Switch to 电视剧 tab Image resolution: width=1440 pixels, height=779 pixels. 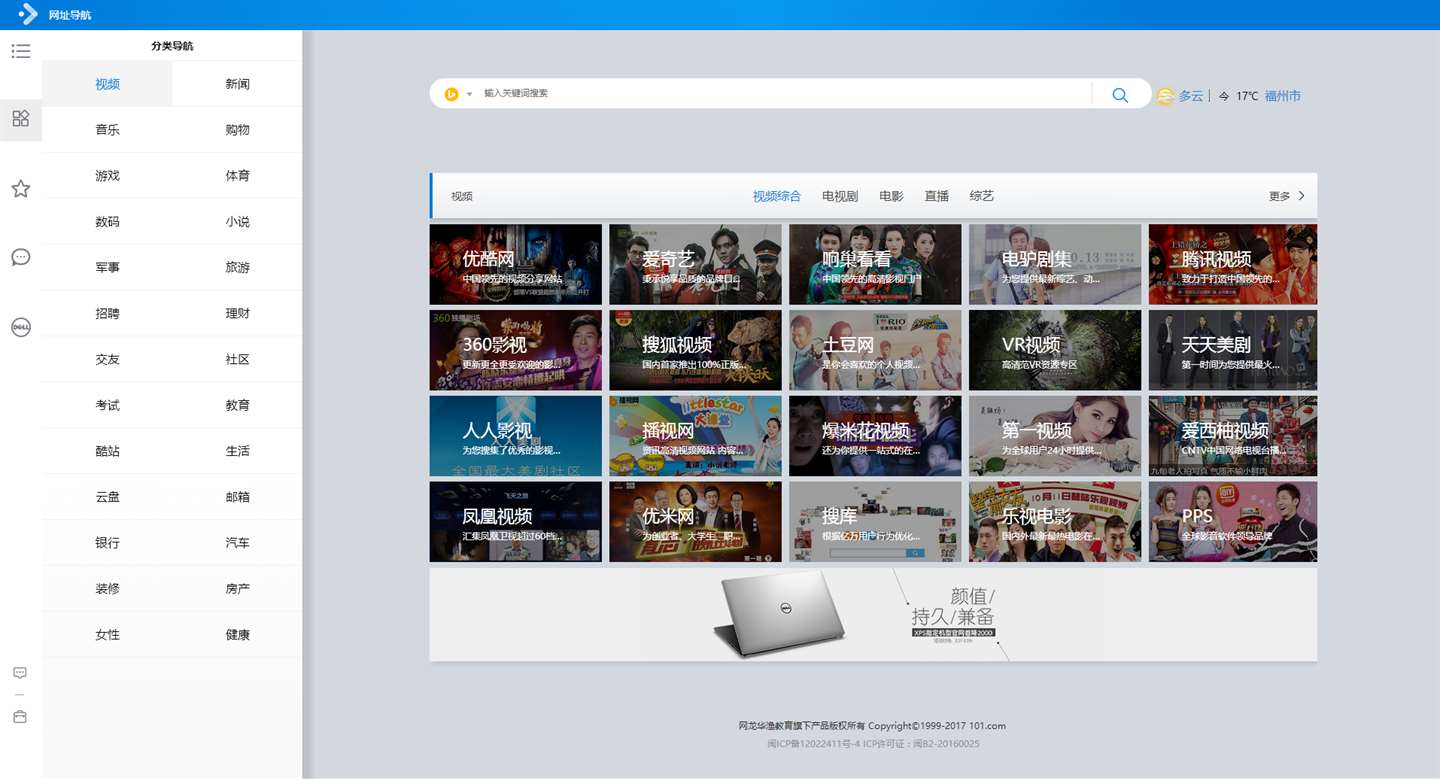(840, 196)
